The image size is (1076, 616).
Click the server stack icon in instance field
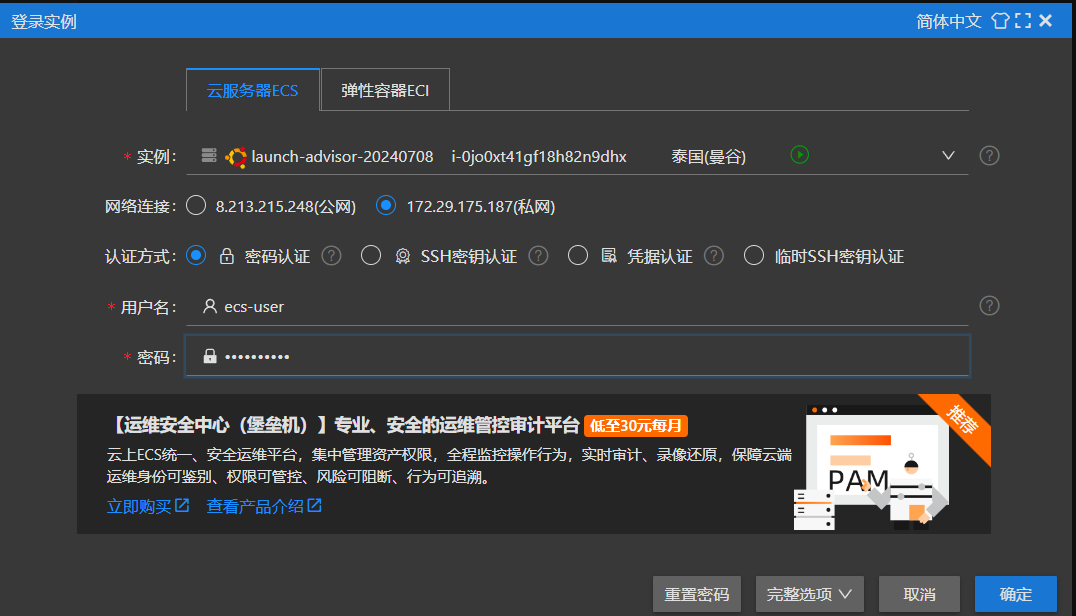click(x=209, y=156)
